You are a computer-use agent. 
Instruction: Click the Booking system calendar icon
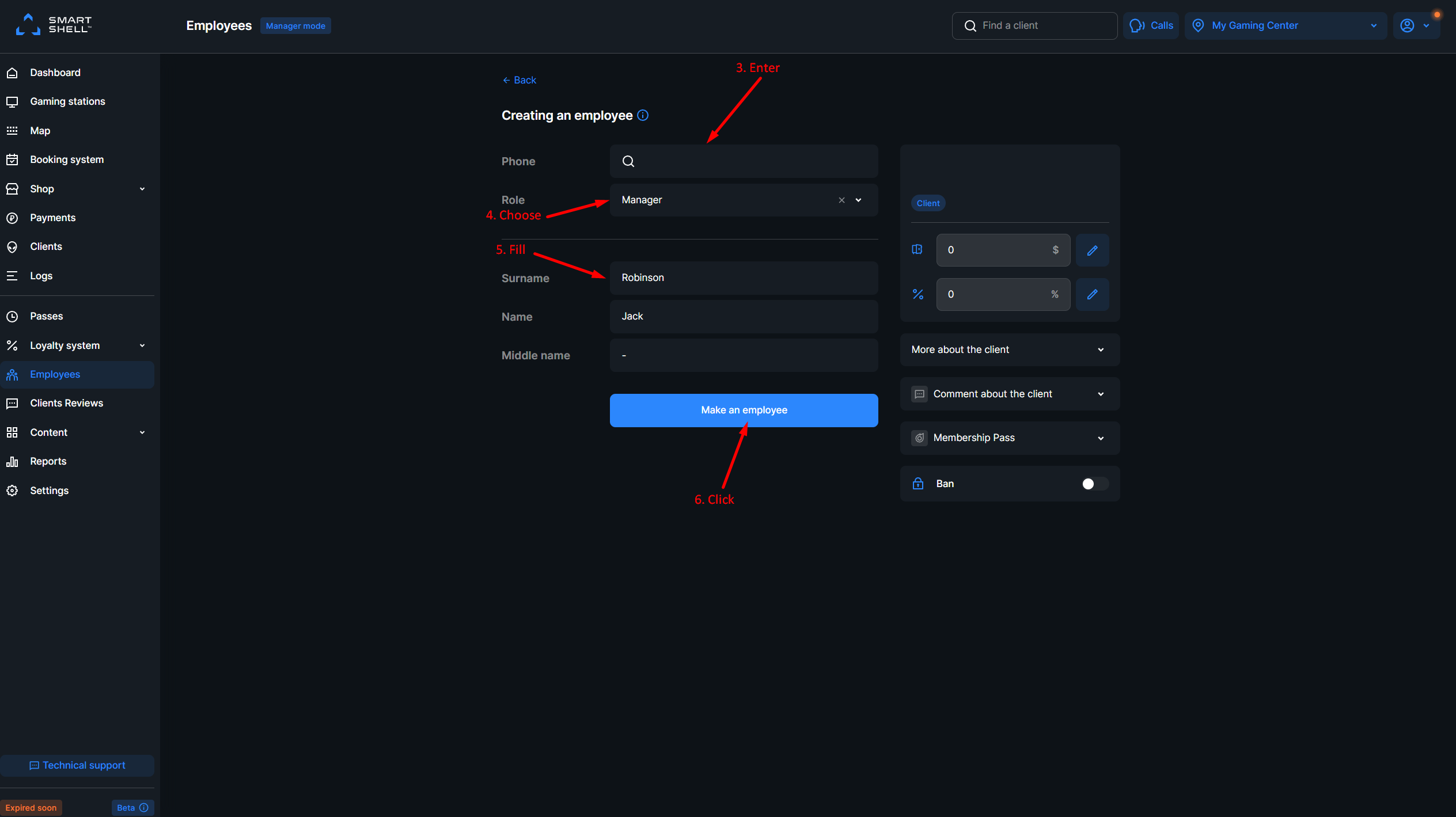(13, 159)
